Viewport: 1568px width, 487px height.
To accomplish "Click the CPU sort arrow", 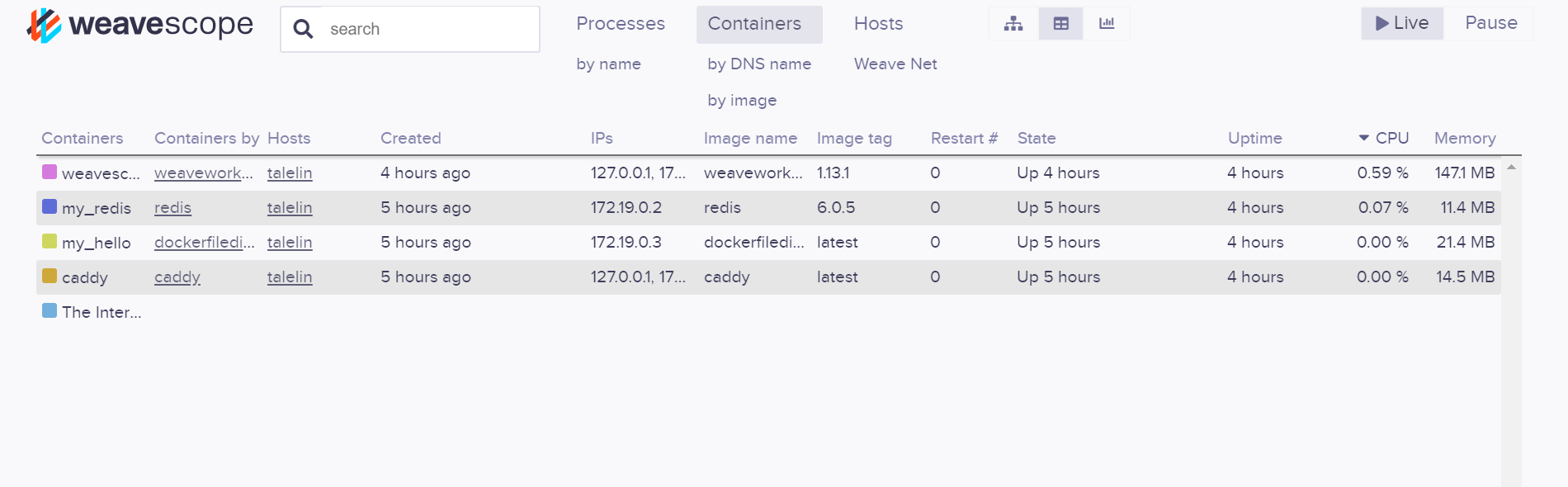I will tap(1364, 138).
